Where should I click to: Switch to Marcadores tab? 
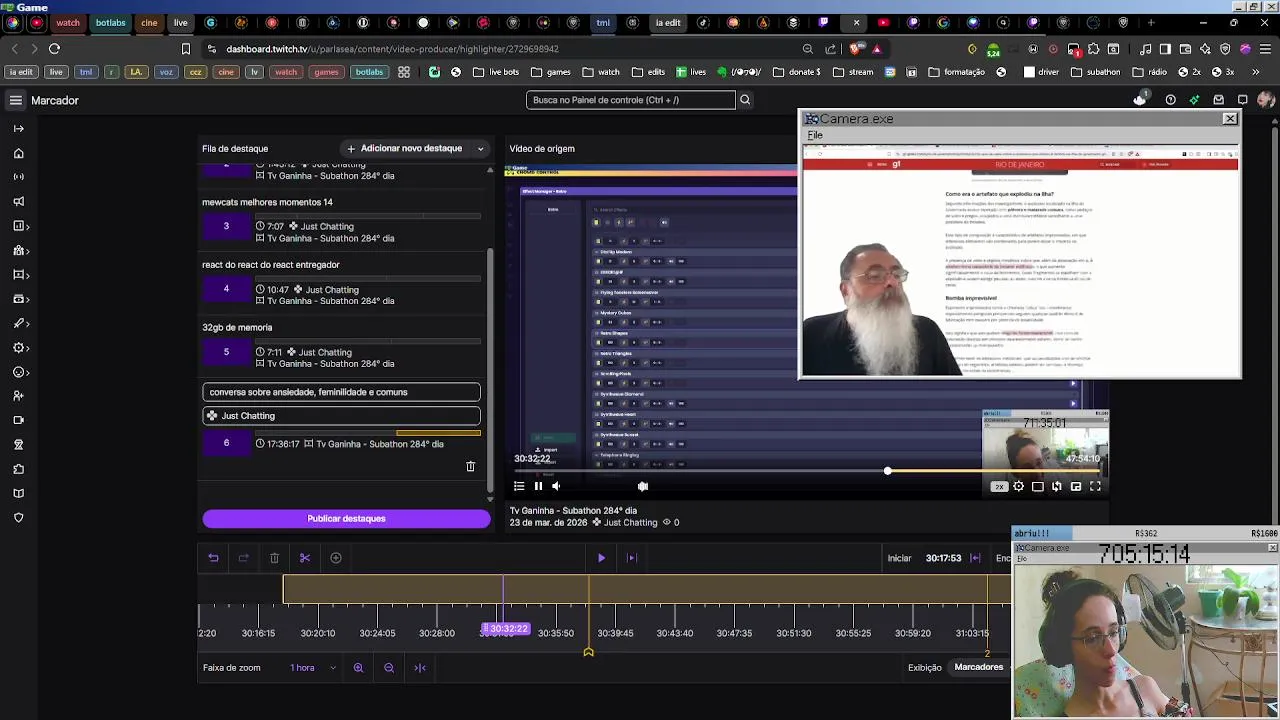(x=979, y=667)
